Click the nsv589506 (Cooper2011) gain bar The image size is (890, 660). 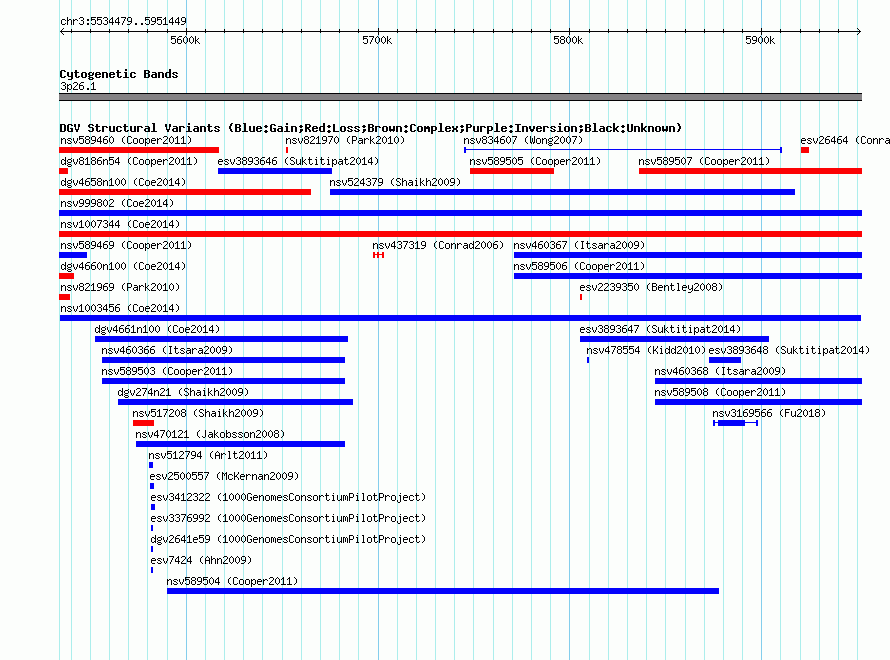[688, 276]
